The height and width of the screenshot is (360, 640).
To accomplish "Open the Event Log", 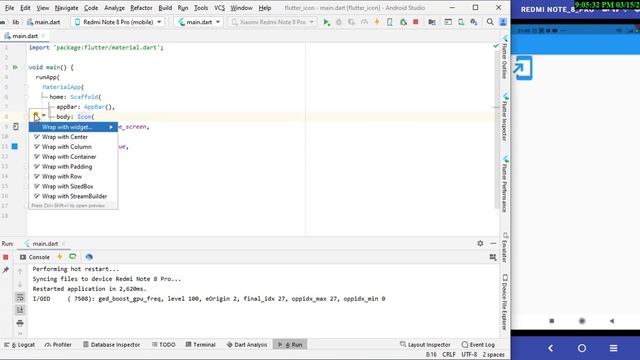I will coord(478,344).
